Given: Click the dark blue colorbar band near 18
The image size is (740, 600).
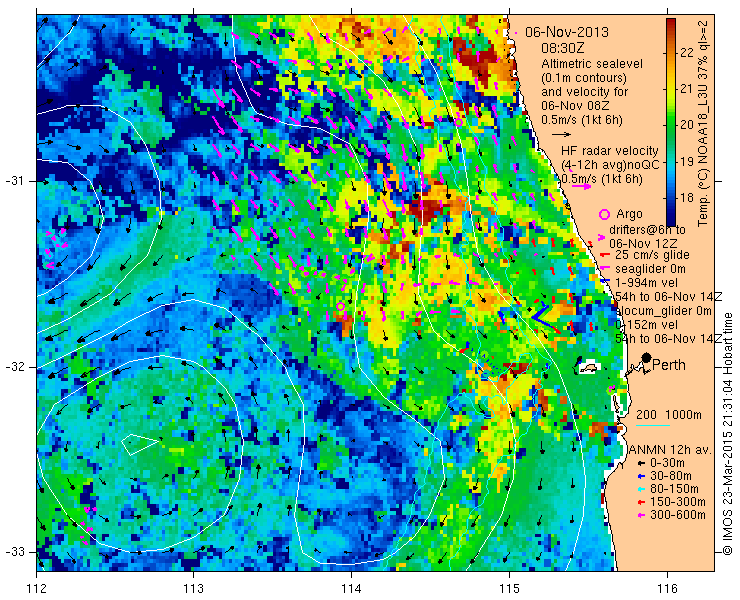Looking at the screenshot, I should (671, 201).
